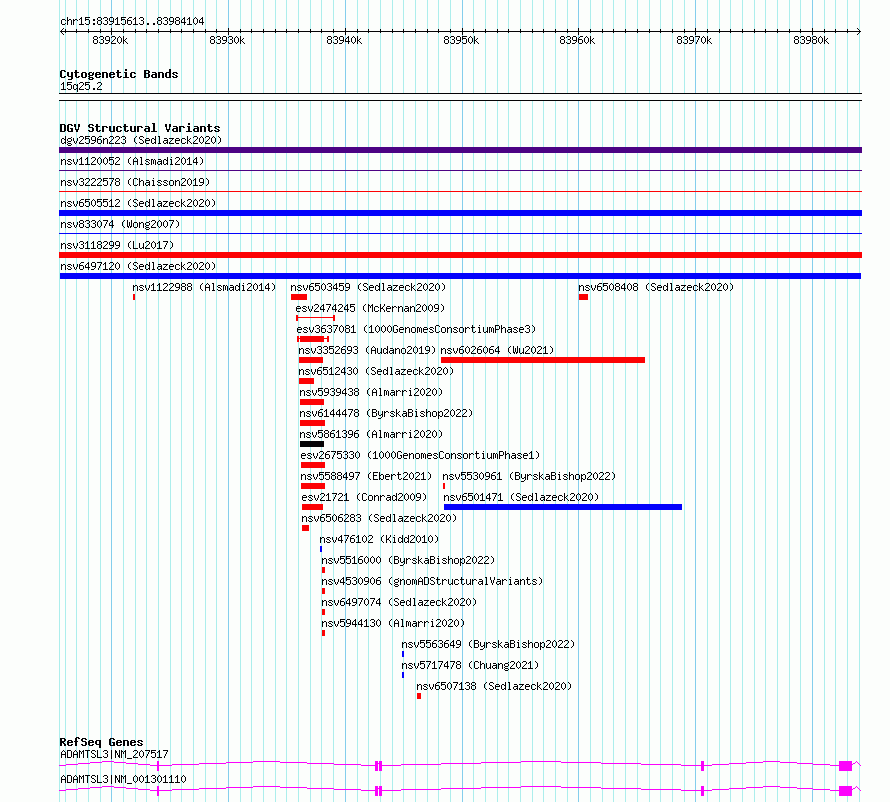Select the blue nsv6501471 variant bar
The width and height of the screenshot is (890, 802).
pos(562,507)
